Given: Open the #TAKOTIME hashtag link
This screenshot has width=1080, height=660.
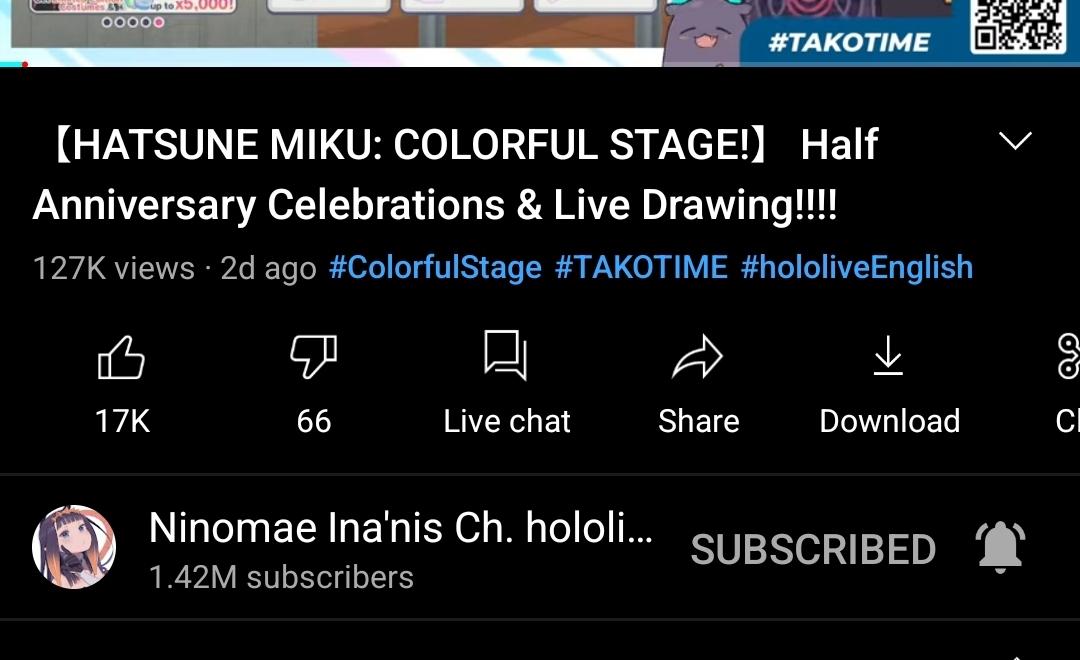Looking at the screenshot, I should coord(641,267).
